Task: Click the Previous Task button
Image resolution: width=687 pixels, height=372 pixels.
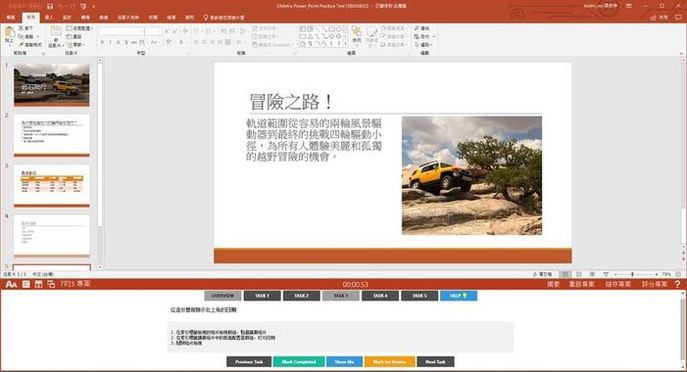Action: click(249, 361)
